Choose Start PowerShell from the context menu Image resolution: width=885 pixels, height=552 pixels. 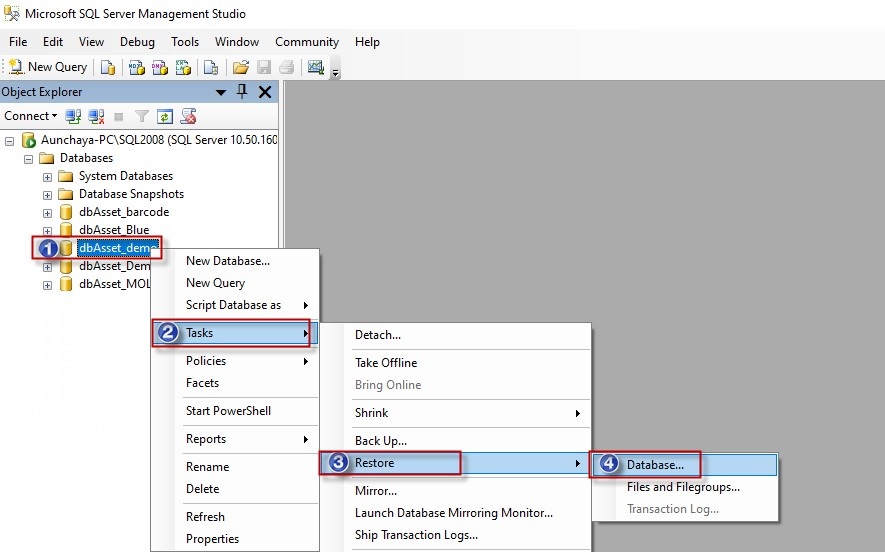[x=235, y=411]
